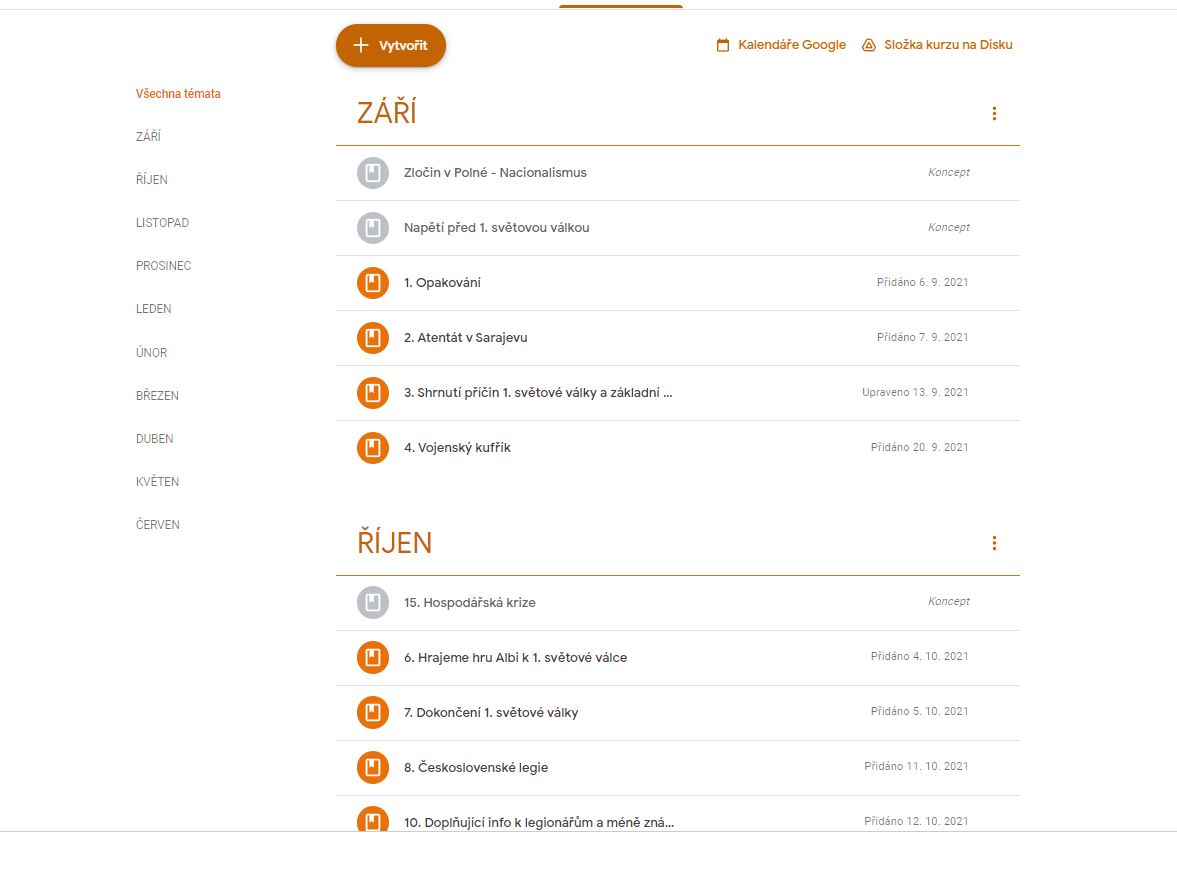Click material icon of 2. Atentát v Sarajevu
Image resolution: width=1177 pixels, height=871 pixels.
372,338
